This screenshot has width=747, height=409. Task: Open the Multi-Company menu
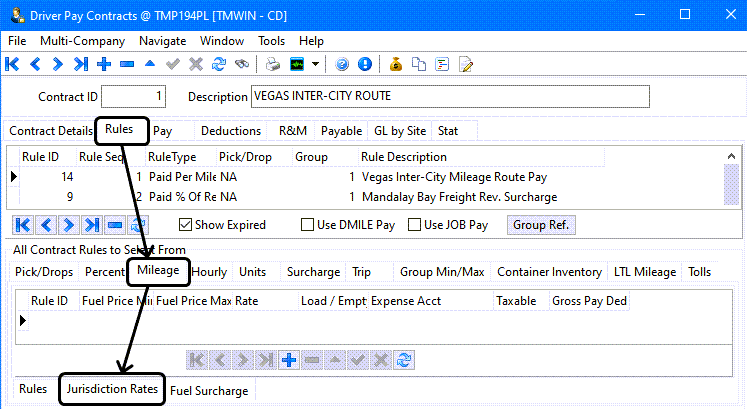tap(82, 41)
